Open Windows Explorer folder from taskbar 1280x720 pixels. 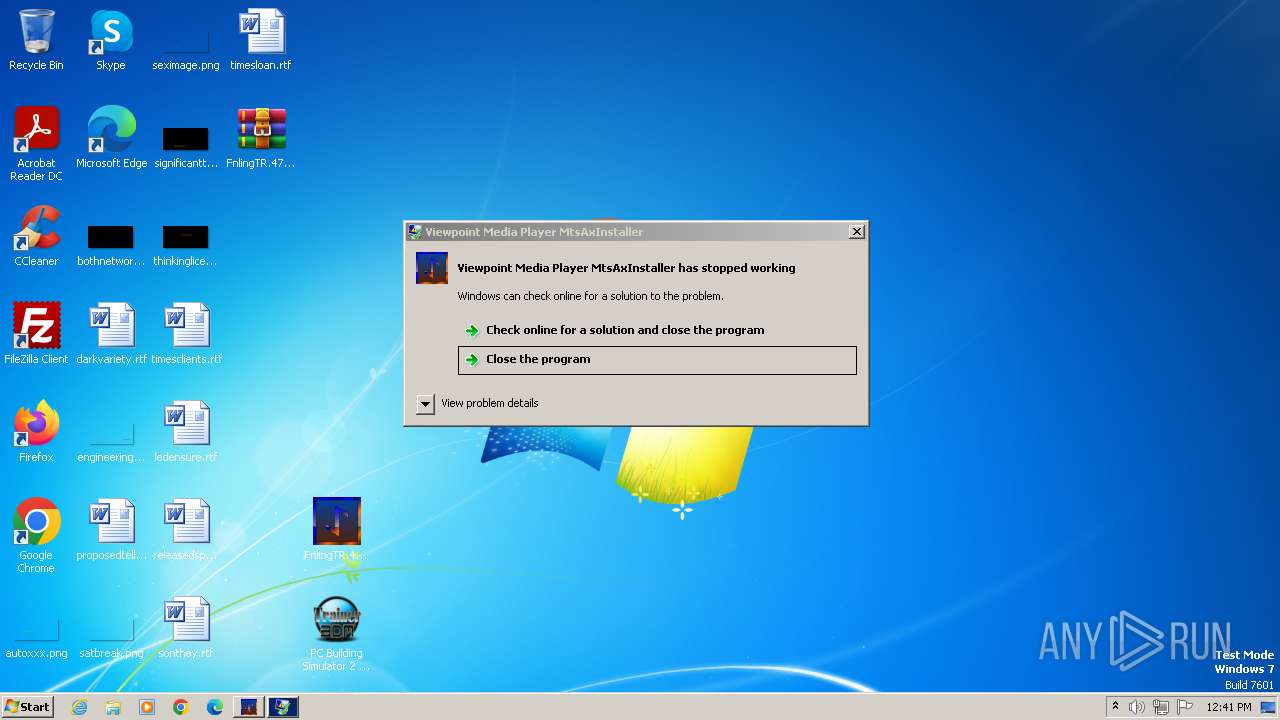[113, 707]
